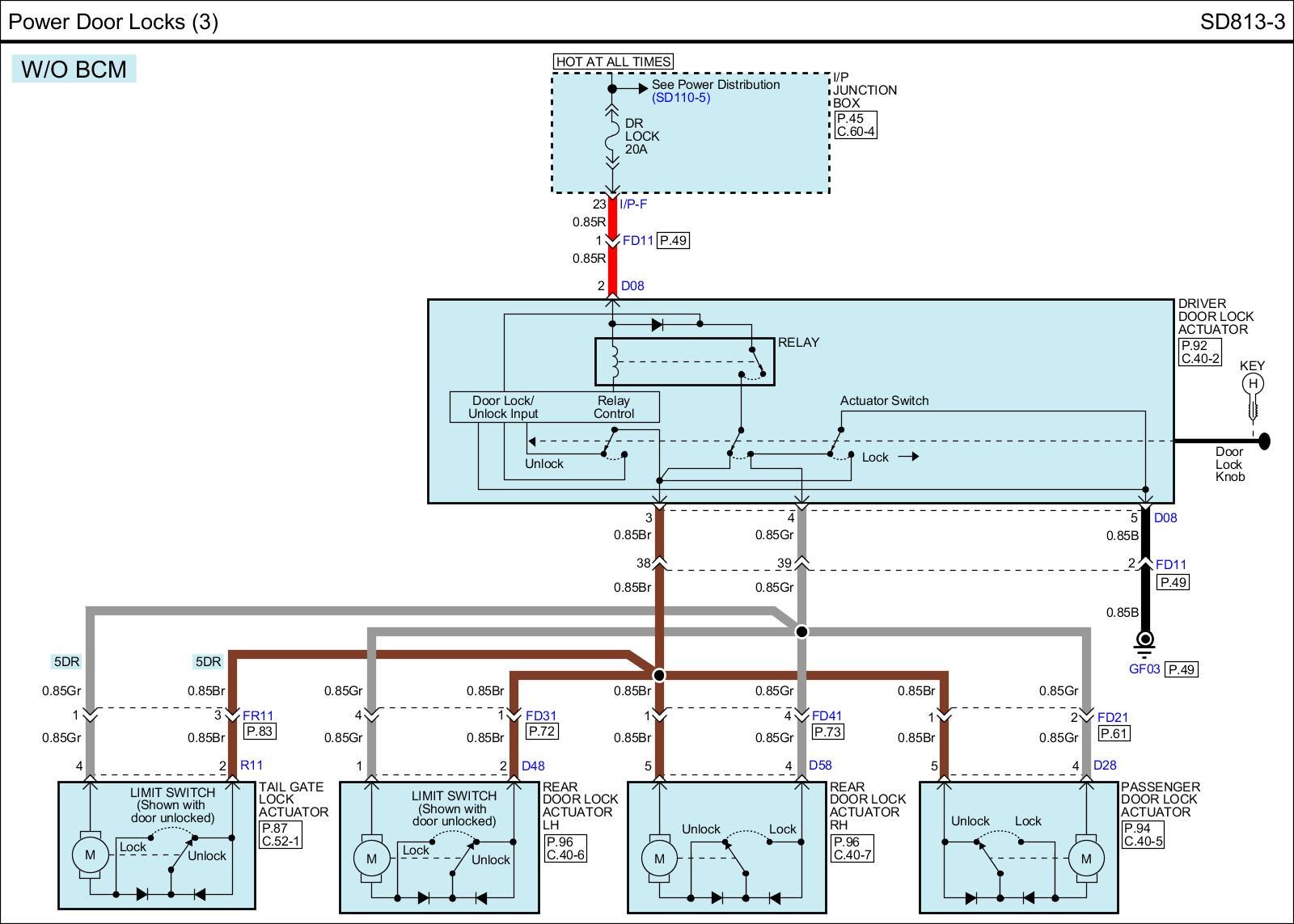Click the Unlock/Lock switch in Passenger Door Actuator
The height and width of the screenshot is (924, 1294).
[x=988, y=857]
